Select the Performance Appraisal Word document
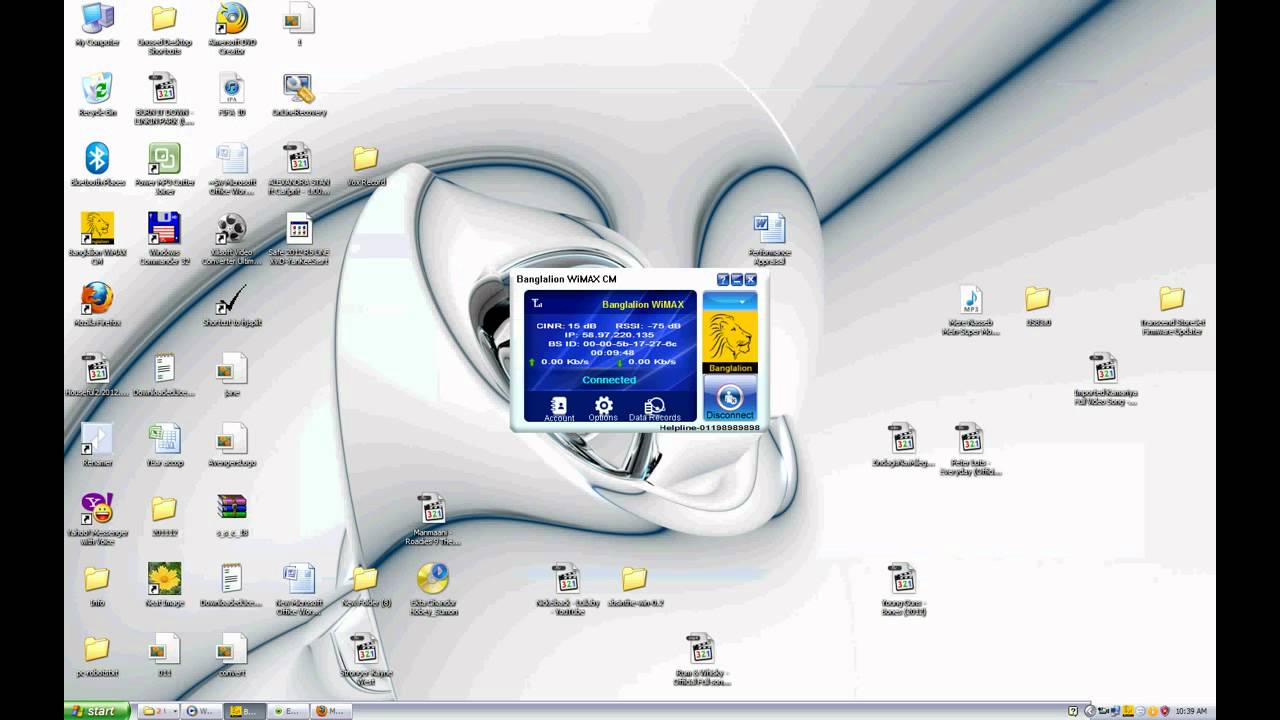The image size is (1280, 720). coord(770,238)
